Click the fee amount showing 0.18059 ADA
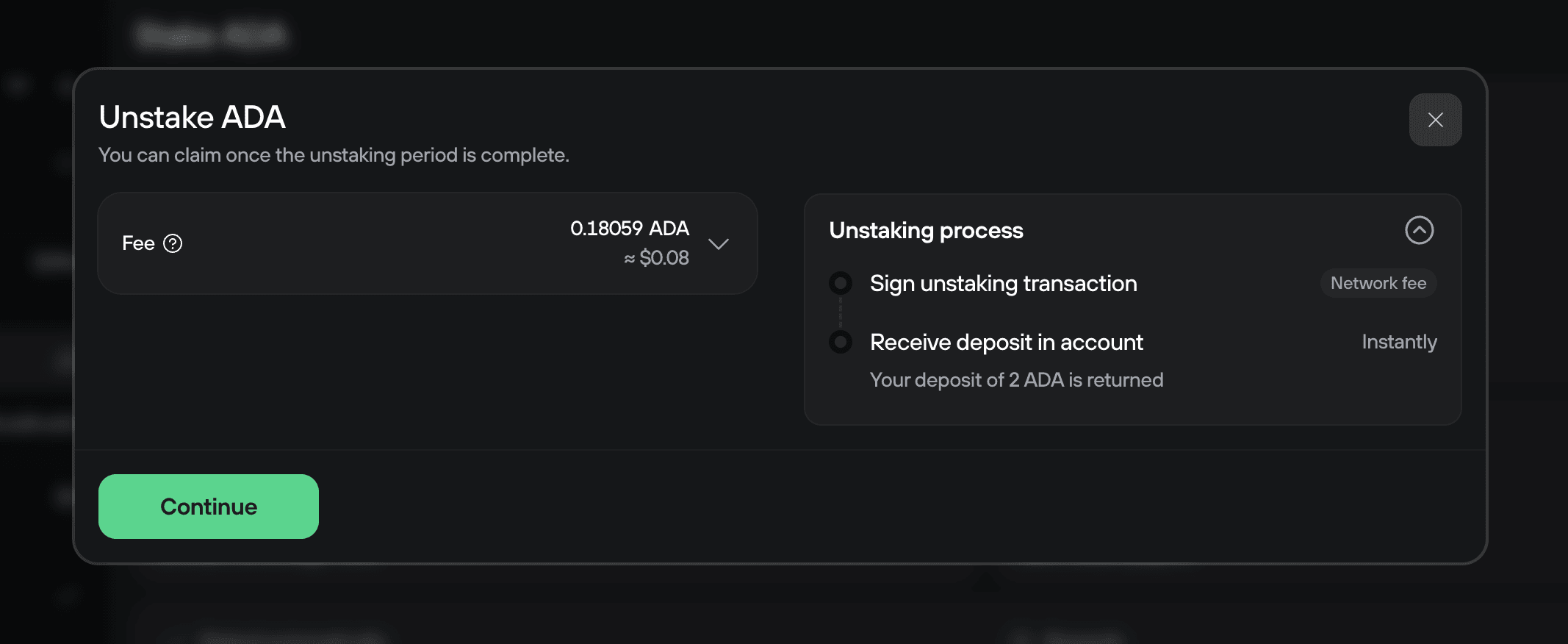Viewport: 1568px width, 644px height. pyautogui.click(x=629, y=229)
